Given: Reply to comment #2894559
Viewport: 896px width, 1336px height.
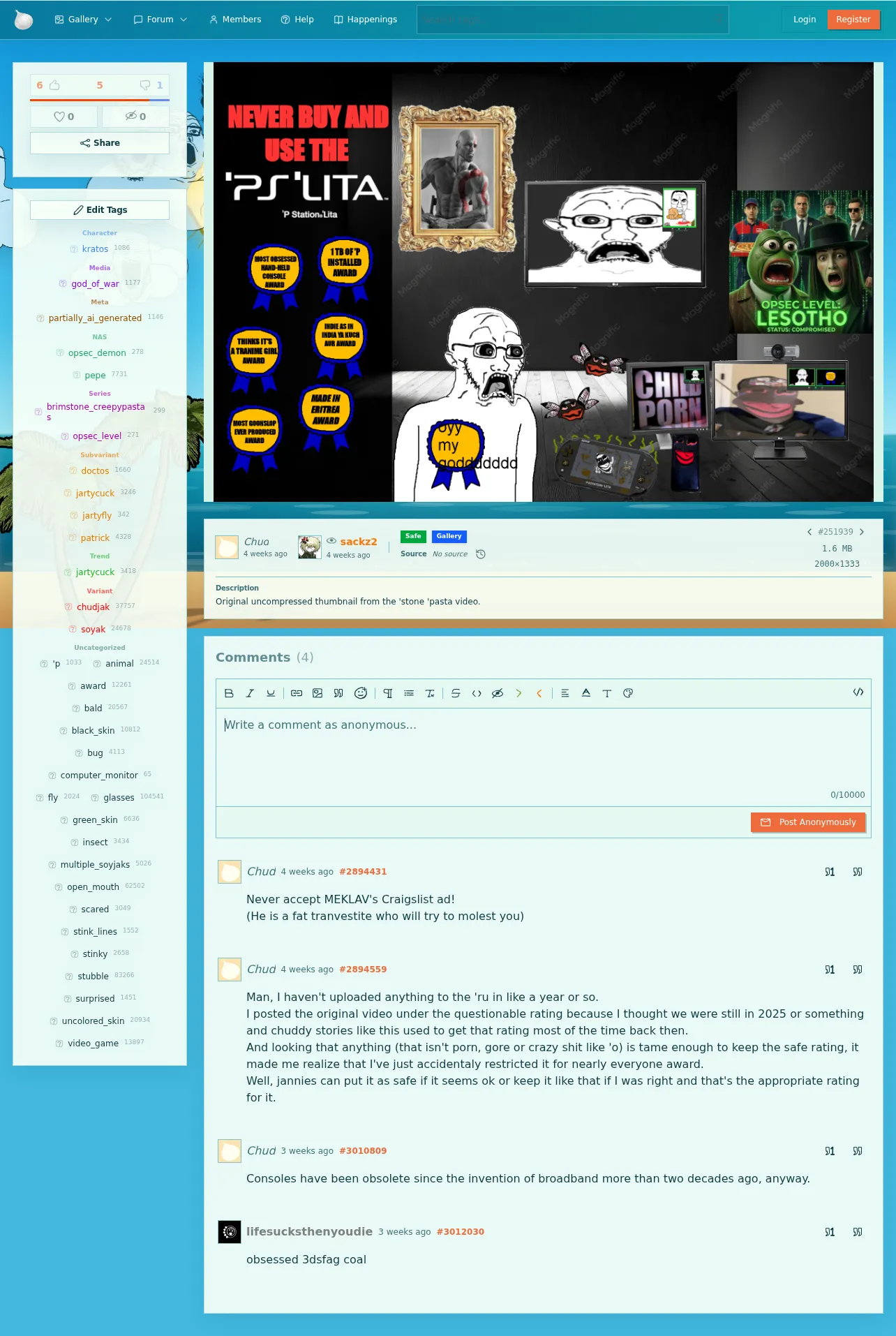Looking at the screenshot, I should [x=830, y=970].
